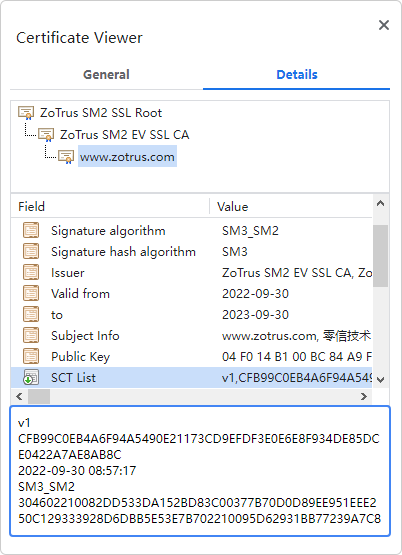Viewport: 402px width, 555px height.
Task: Click the Signature algorithm field icon
Action: (x=31, y=230)
